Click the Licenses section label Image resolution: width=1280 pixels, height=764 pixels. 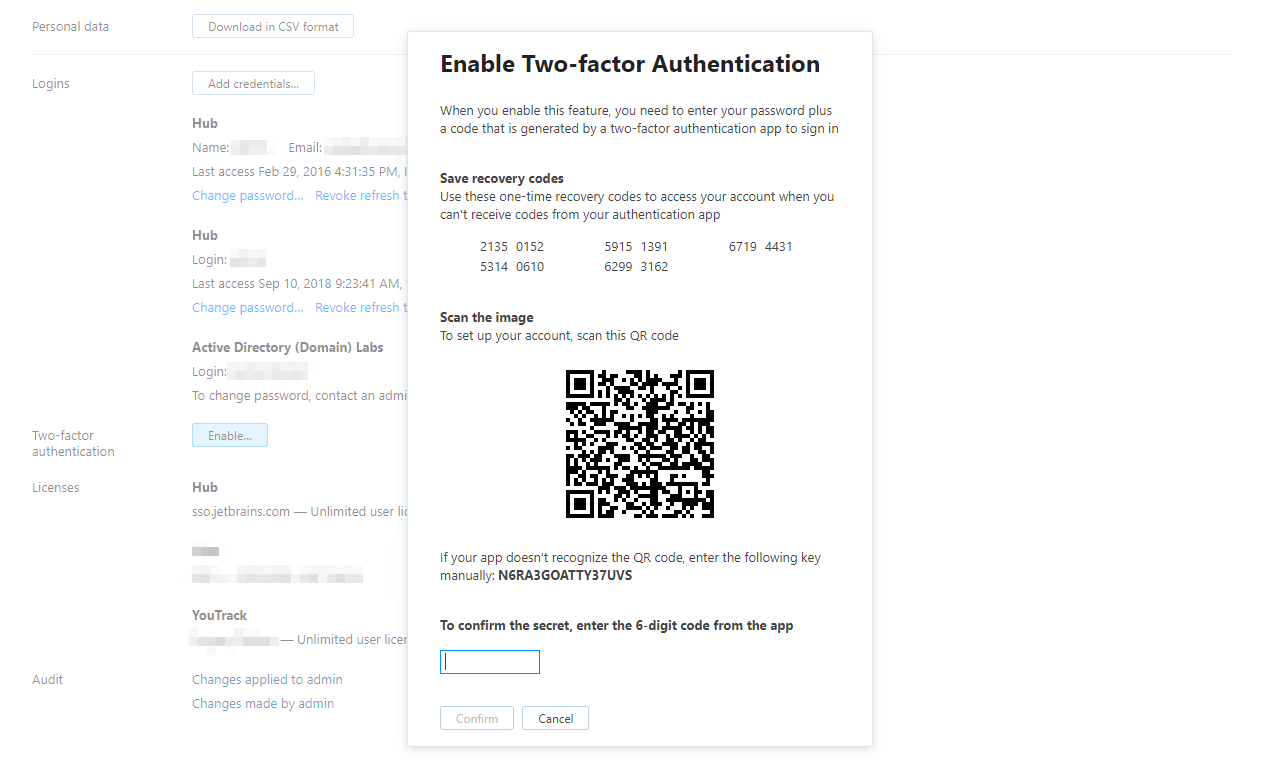[x=56, y=487]
